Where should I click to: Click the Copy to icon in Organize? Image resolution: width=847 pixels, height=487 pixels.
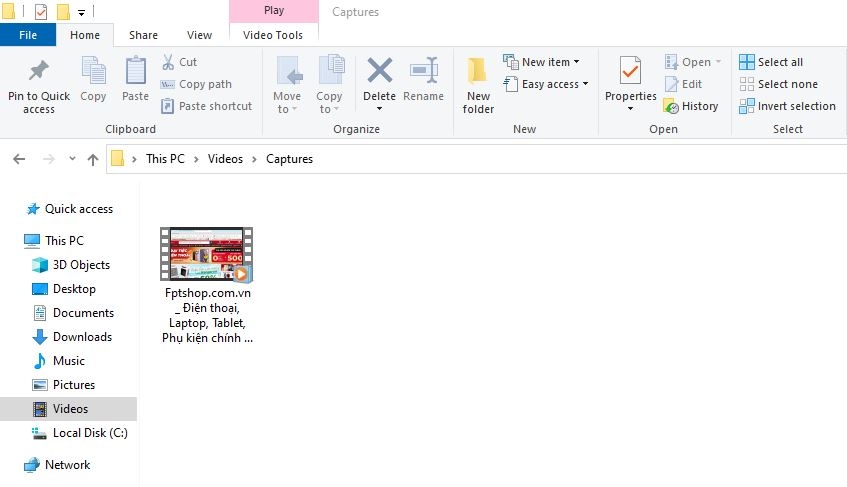[x=331, y=70]
